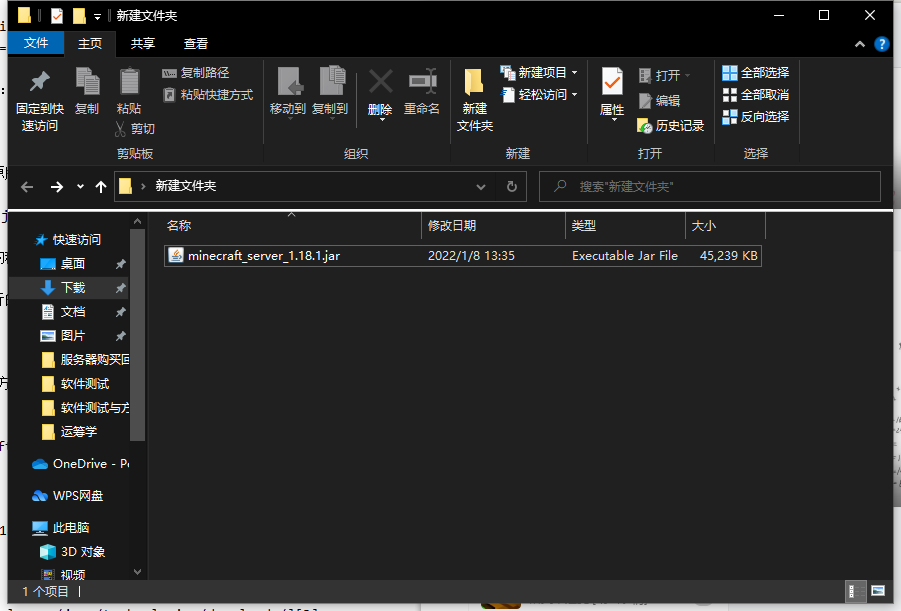Open Easy access (轻松访问) dropdown
This screenshot has height=611, width=901.
click(x=538, y=94)
